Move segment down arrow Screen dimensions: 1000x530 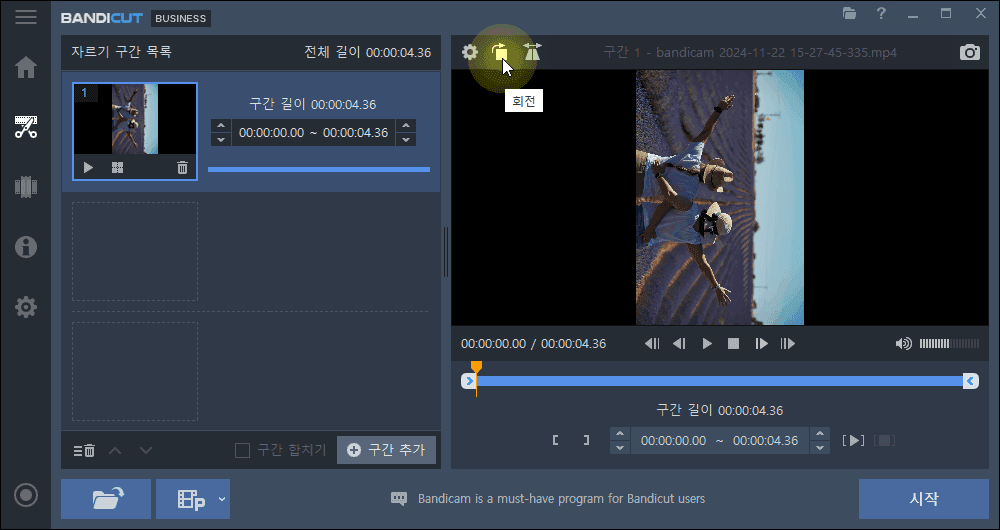pos(146,450)
